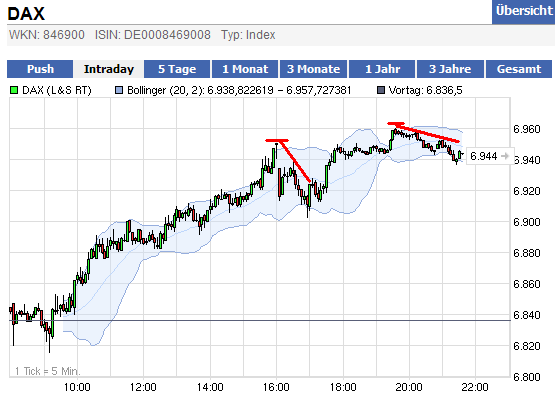Click the 6.820 axis value
The width and height of the screenshot is (555, 399).
[x=527, y=346]
